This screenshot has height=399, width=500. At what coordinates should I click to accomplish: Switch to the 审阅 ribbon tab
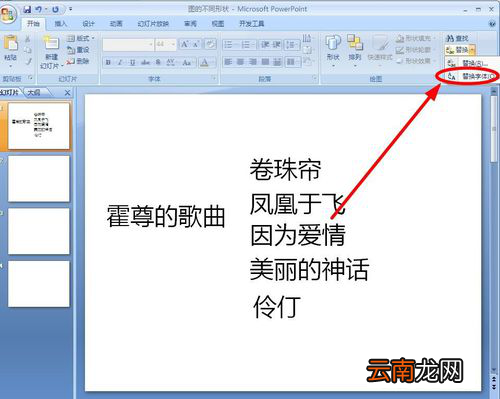190,24
